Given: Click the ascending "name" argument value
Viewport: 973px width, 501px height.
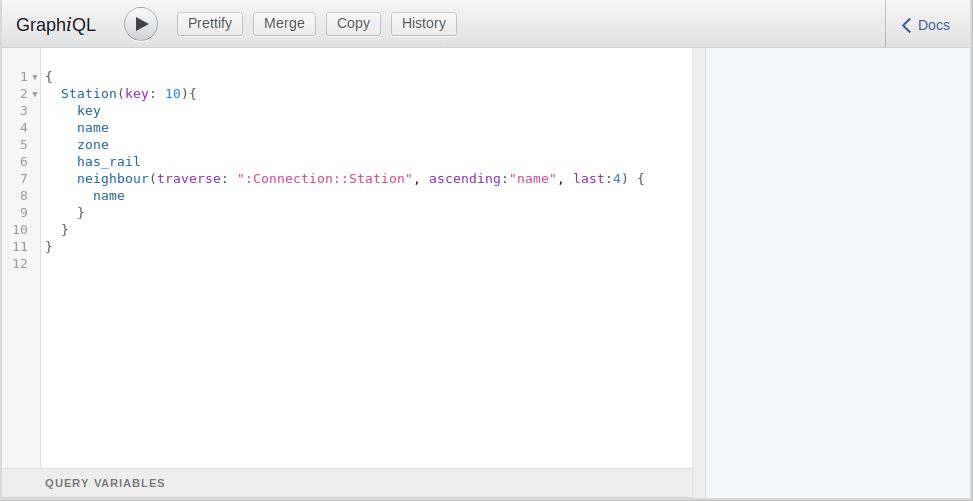Looking at the screenshot, I should click(x=532, y=178).
